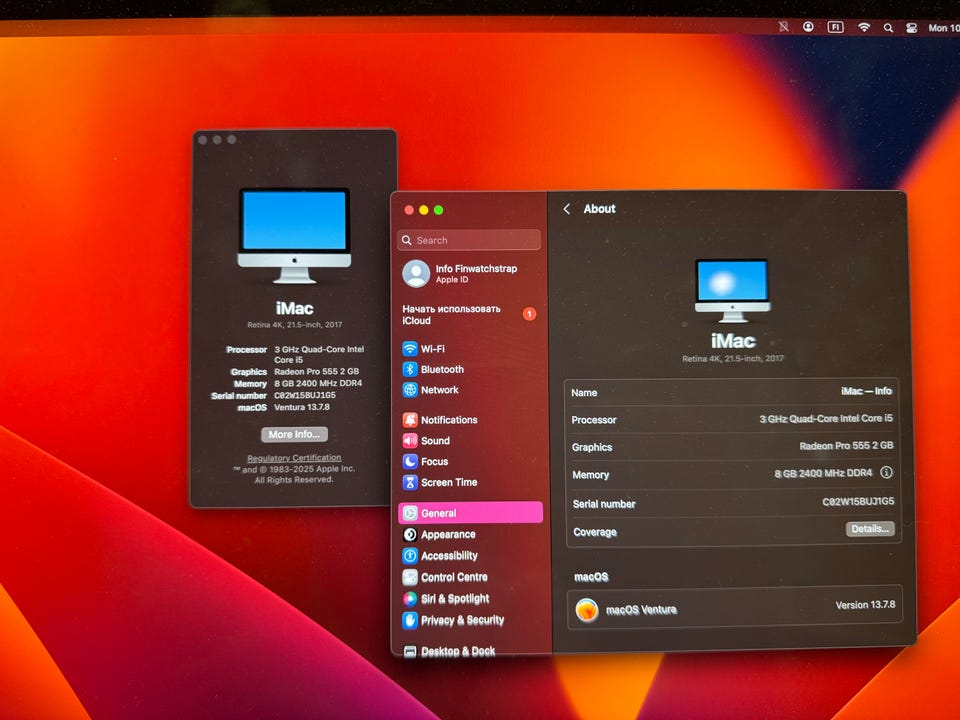Screen dimensions: 960x720
Task: Open Regulatory Certification link
Action: pyautogui.click(x=294, y=458)
